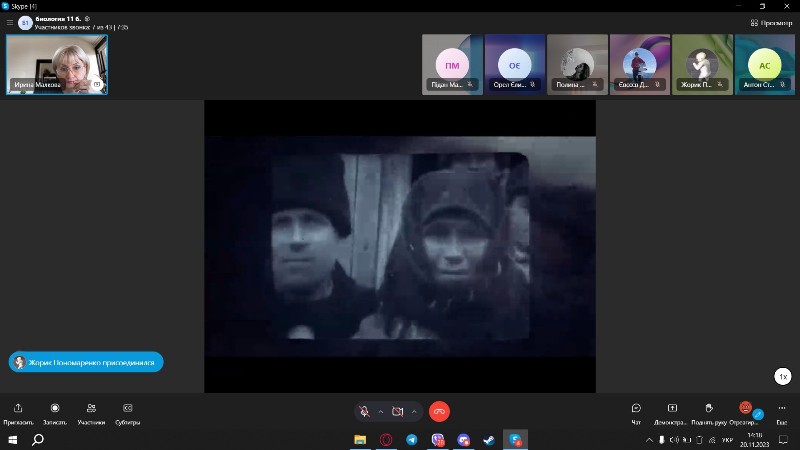Select the Полина participant tile

point(577,64)
